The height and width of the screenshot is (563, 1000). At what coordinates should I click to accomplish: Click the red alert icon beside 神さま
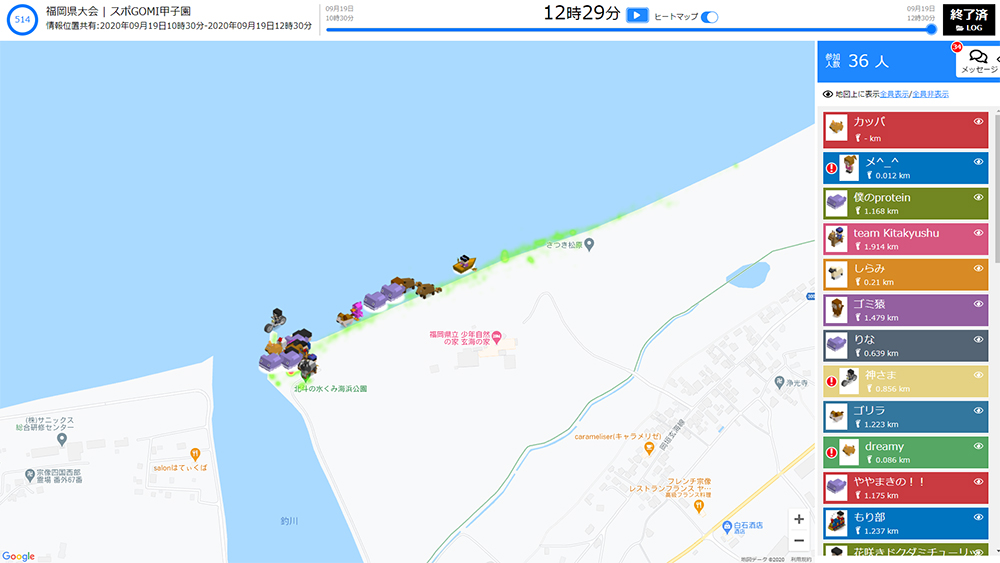[x=831, y=381]
